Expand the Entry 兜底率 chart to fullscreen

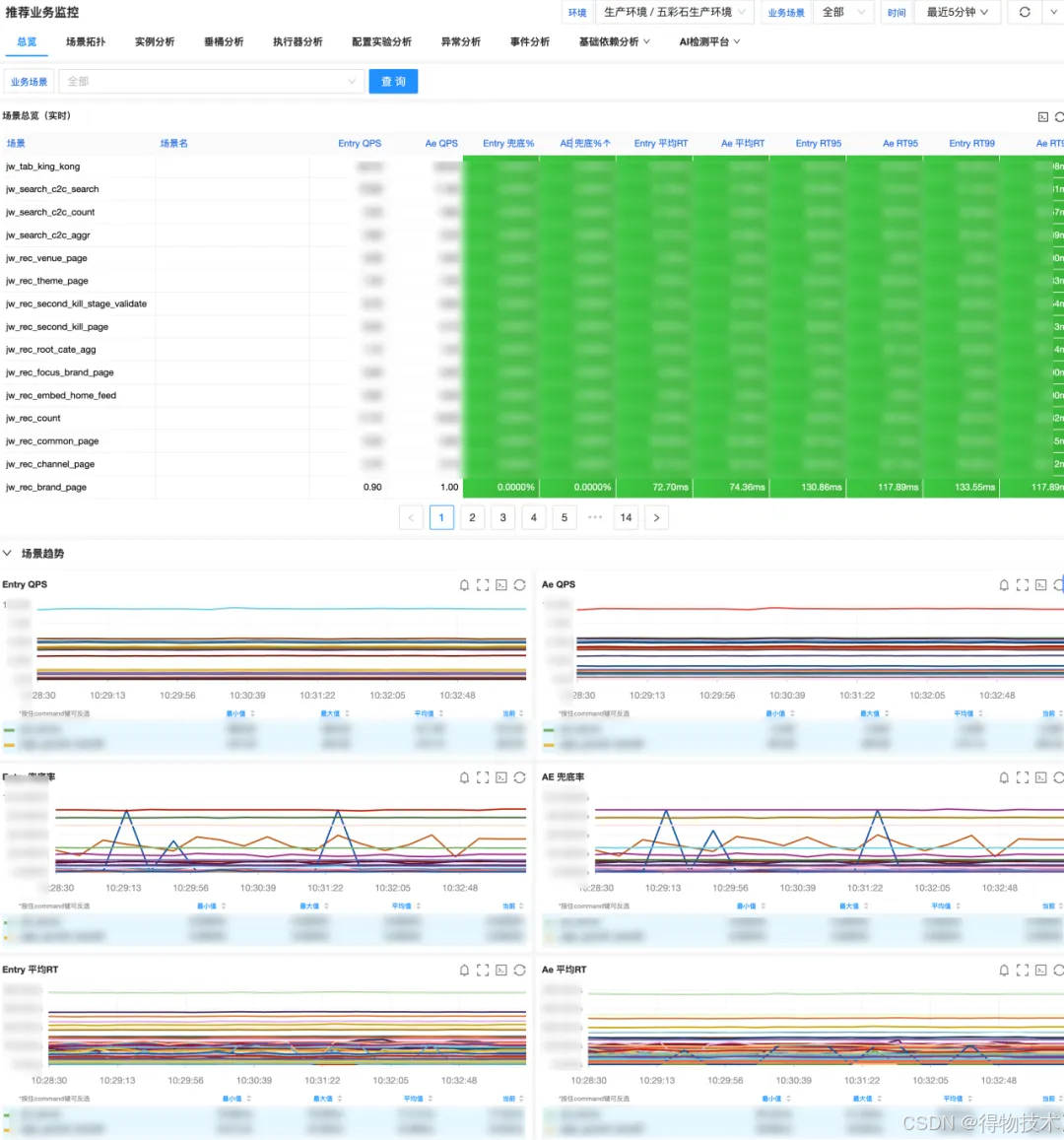click(x=483, y=778)
